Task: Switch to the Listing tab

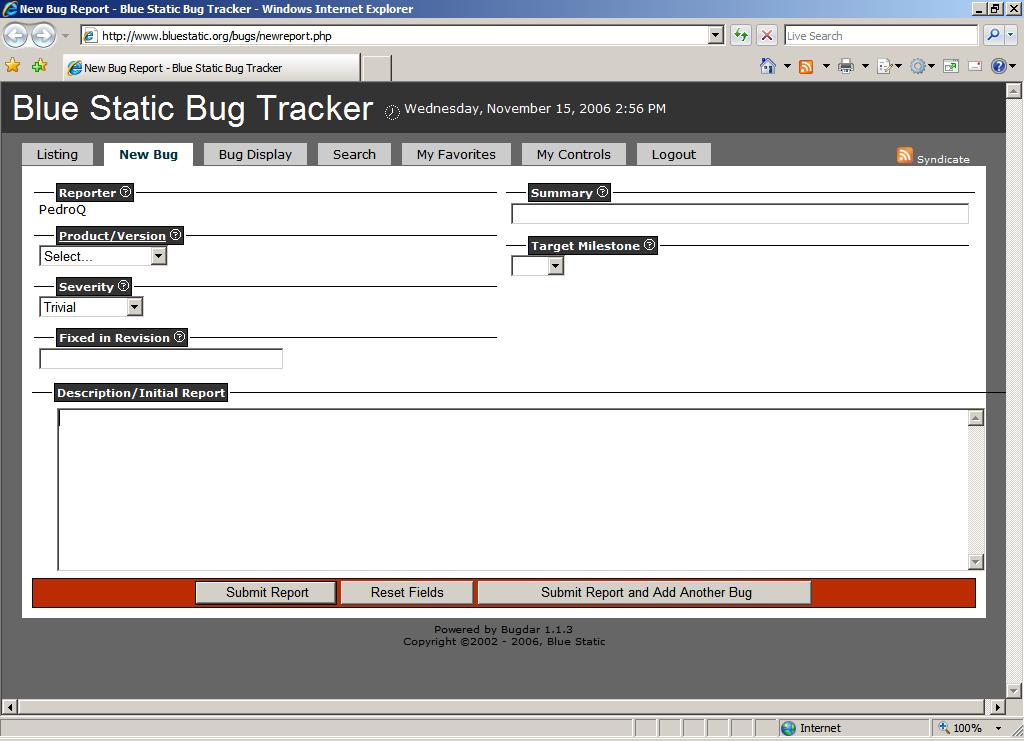Action: pyautogui.click(x=57, y=154)
